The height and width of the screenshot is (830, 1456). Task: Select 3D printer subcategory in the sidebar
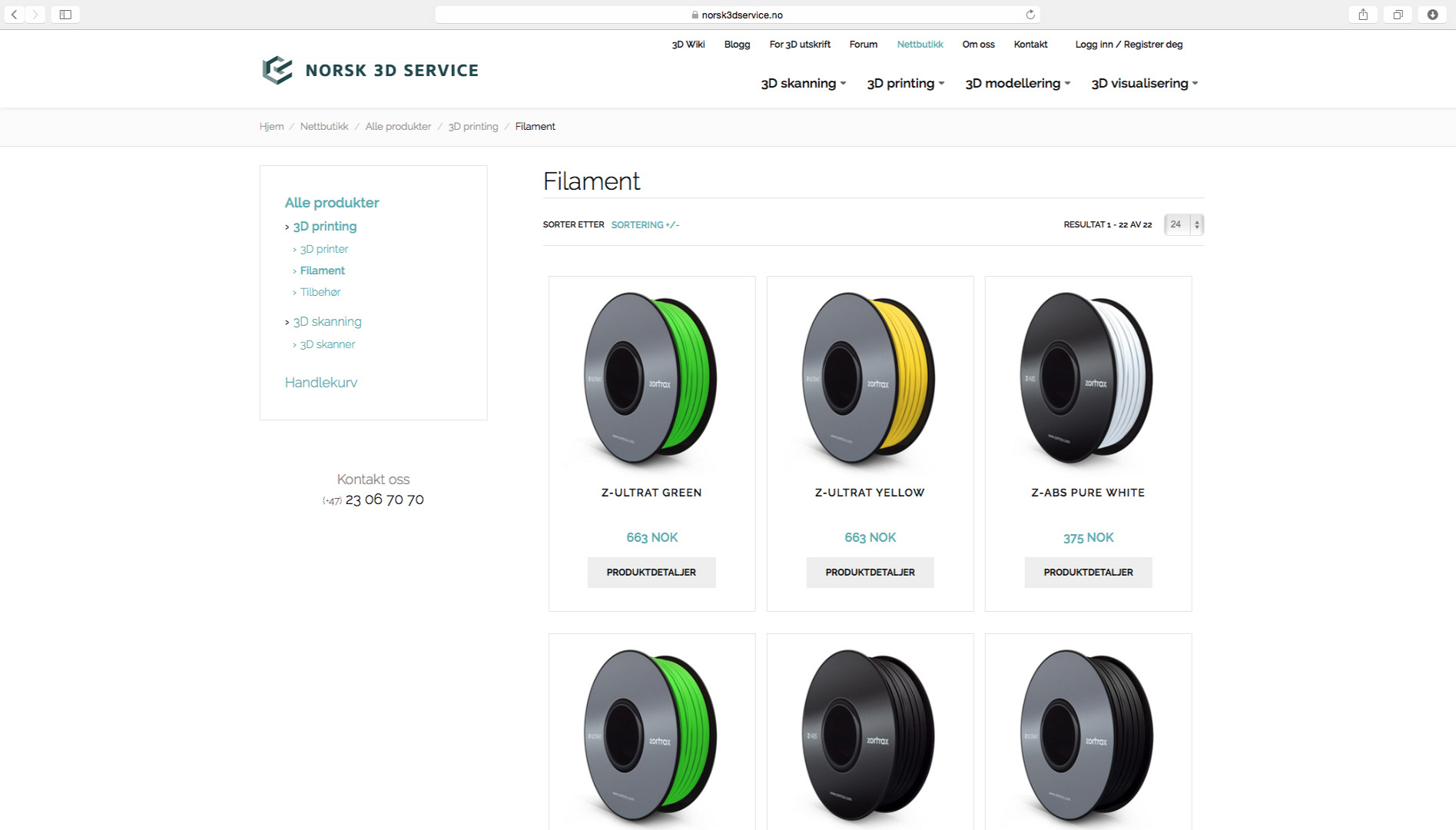pos(323,249)
